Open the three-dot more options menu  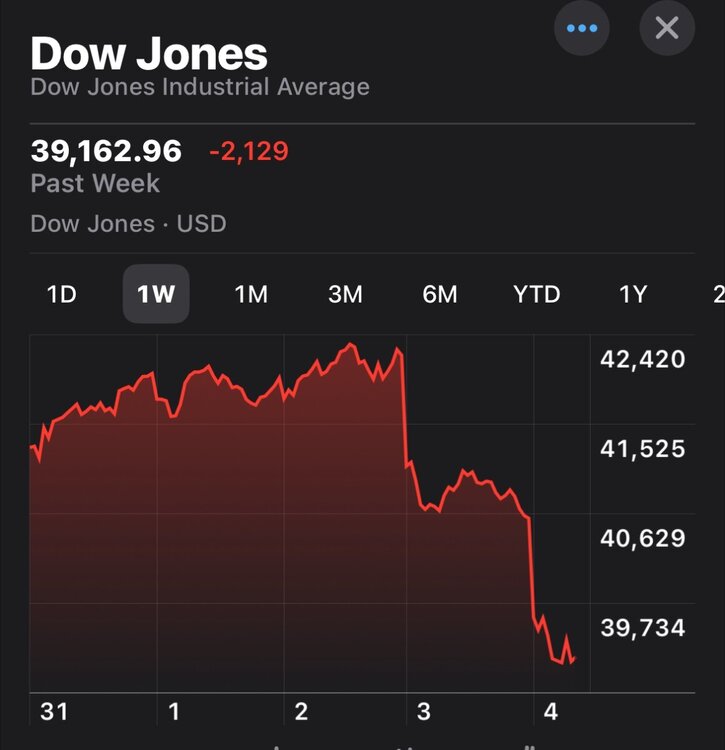(582, 28)
